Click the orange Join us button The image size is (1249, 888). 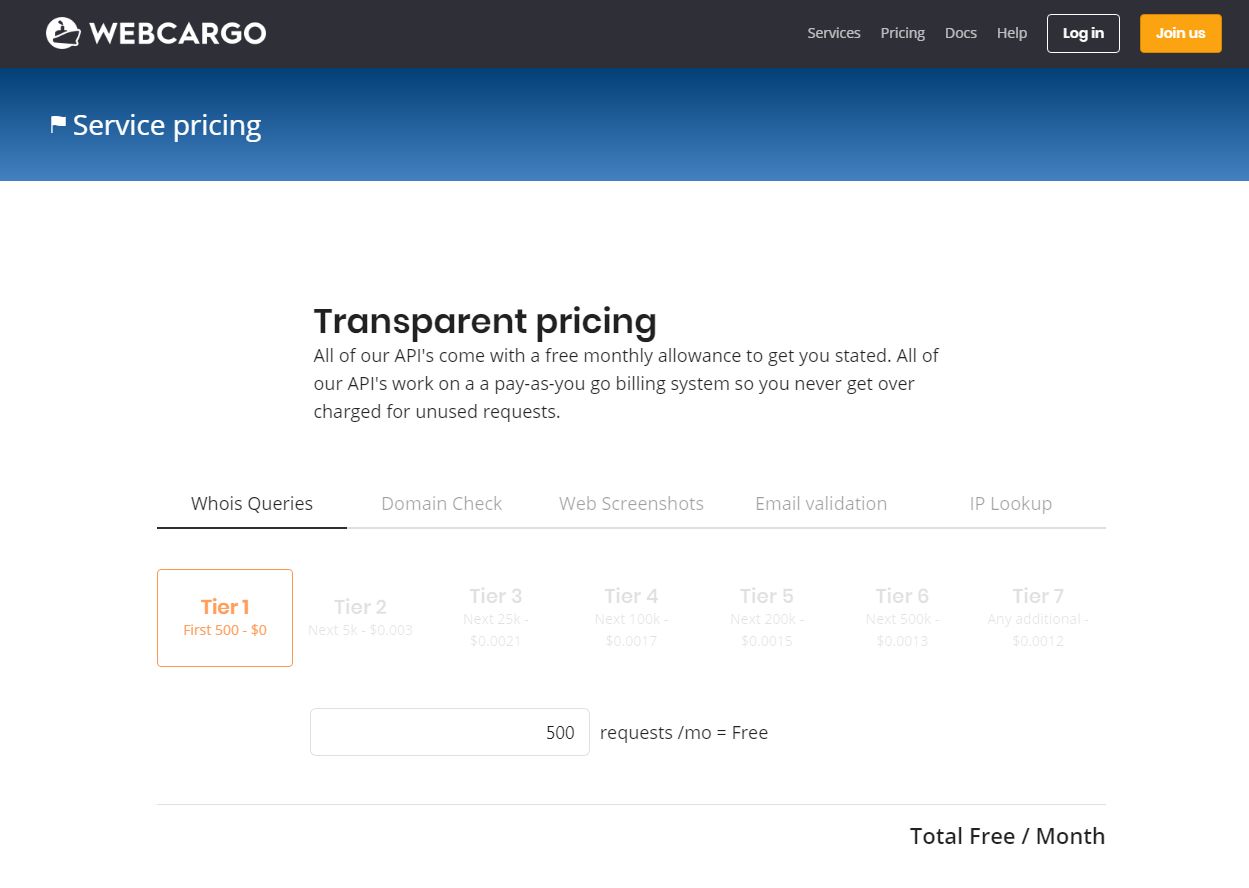click(1180, 33)
